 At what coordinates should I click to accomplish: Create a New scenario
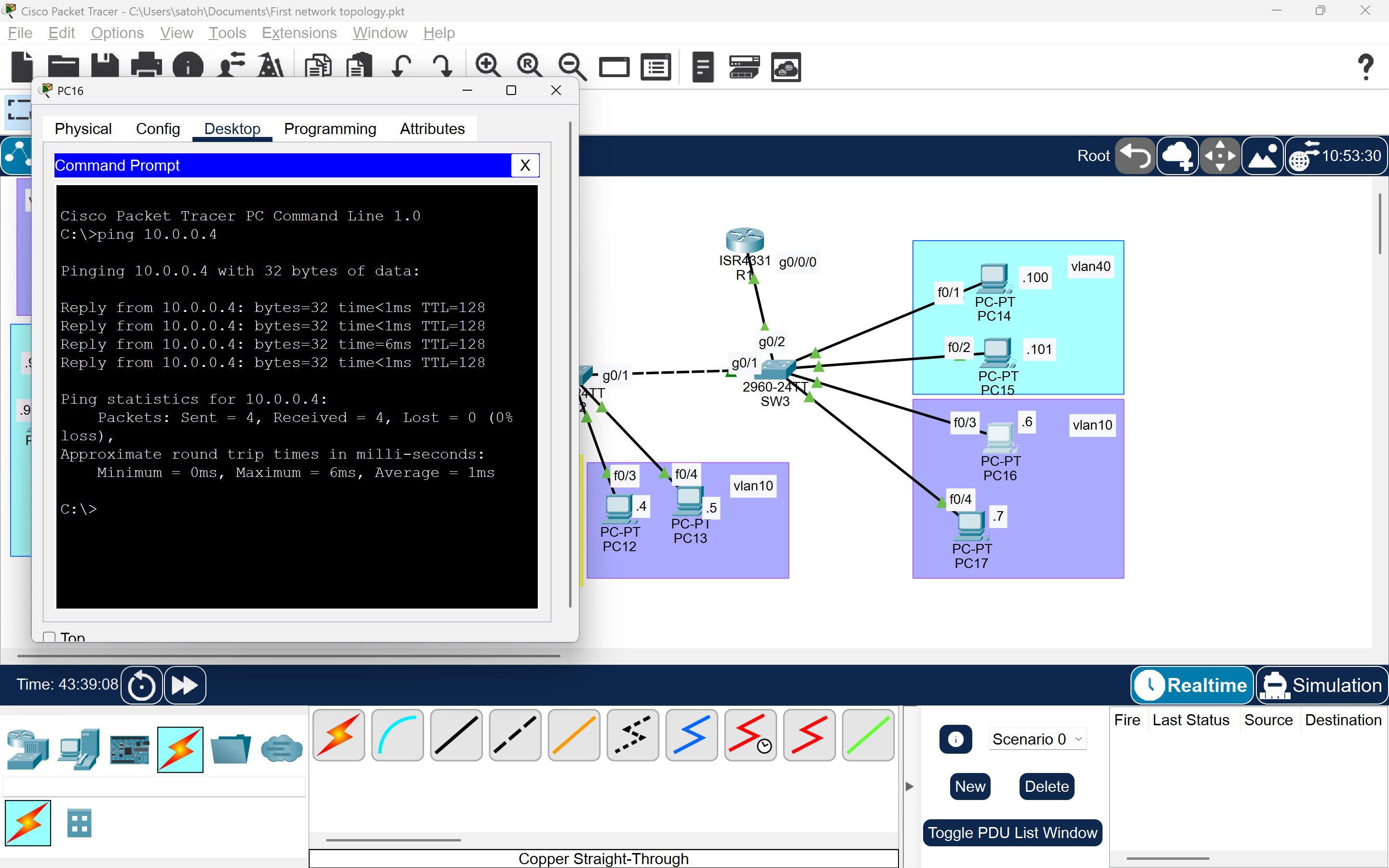[x=969, y=787]
